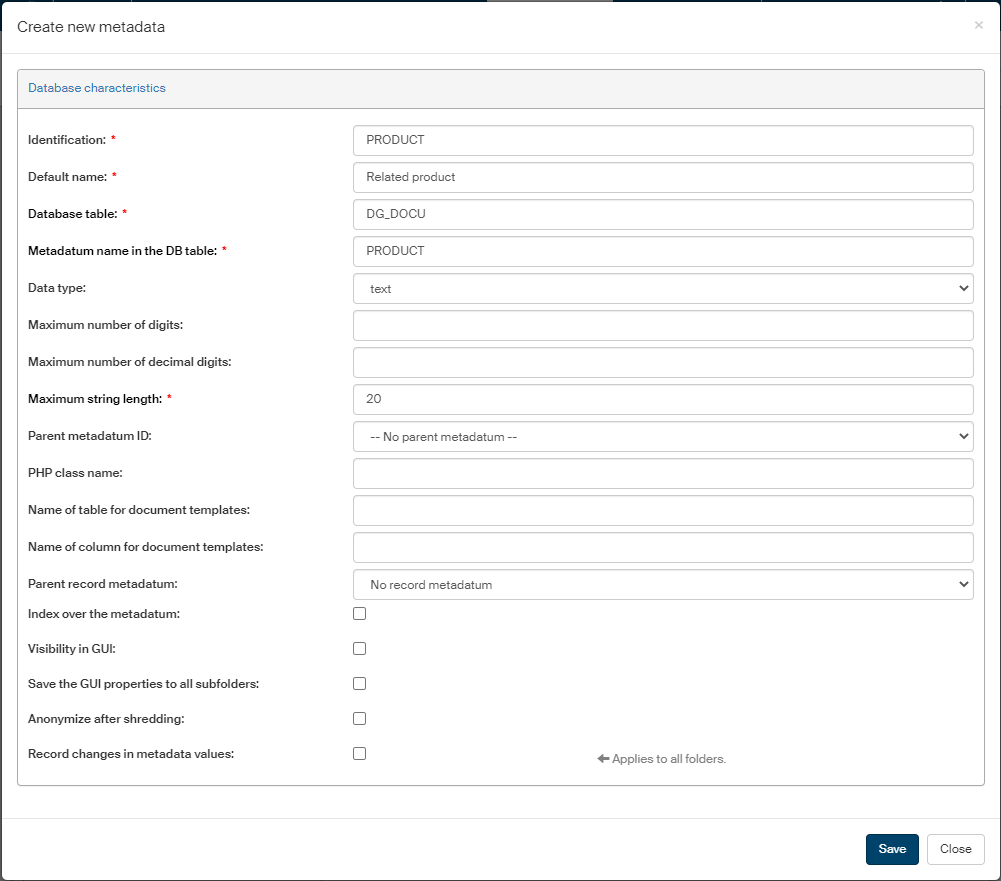1001x881 pixels.
Task: Click the PHP class name input
Action: pos(663,473)
